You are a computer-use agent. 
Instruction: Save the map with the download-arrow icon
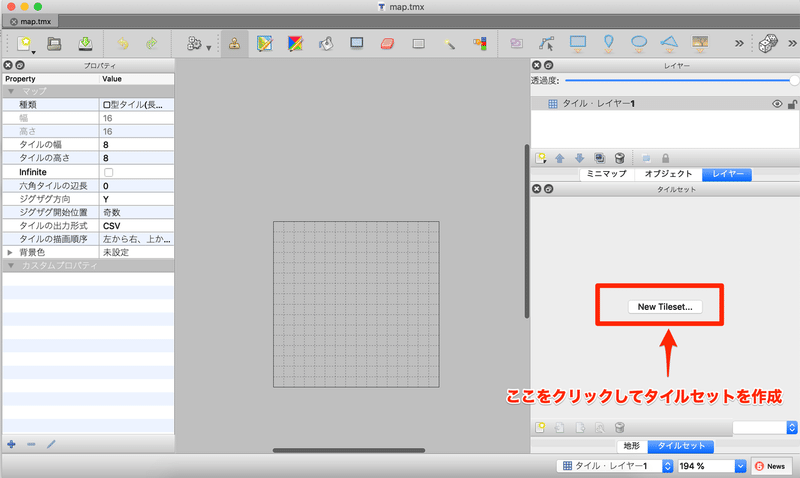[x=85, y=43]
